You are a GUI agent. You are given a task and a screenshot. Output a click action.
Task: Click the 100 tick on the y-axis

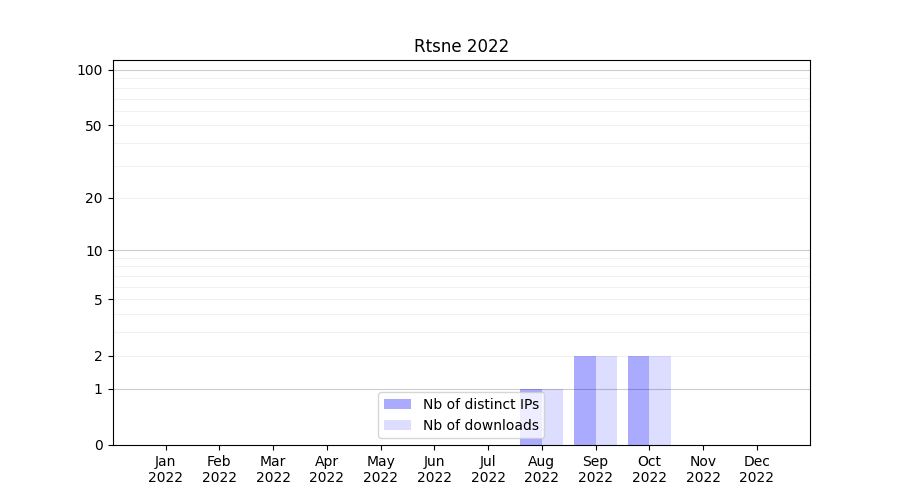click(90, 70)
